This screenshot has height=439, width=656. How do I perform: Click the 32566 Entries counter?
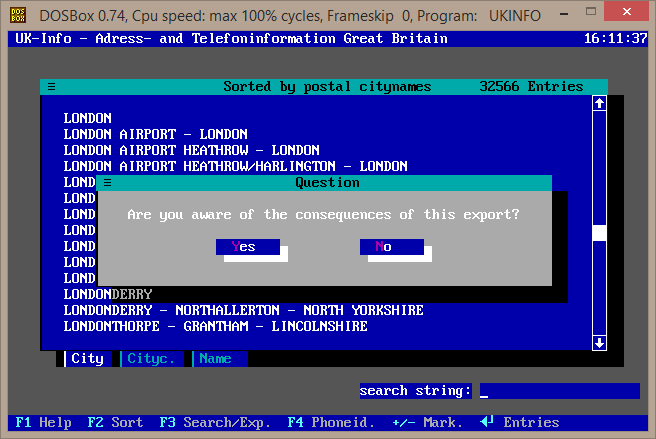tap(531, 87)
